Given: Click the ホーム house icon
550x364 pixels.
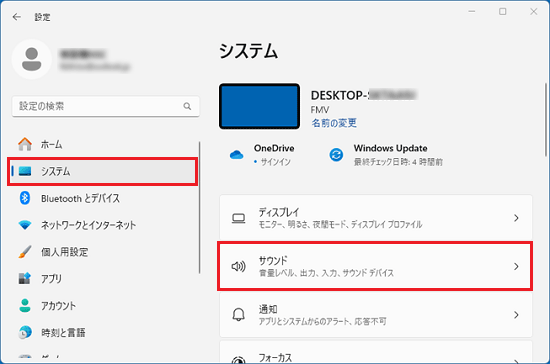Looking at the screenshot, I should (x=25, y=144).
